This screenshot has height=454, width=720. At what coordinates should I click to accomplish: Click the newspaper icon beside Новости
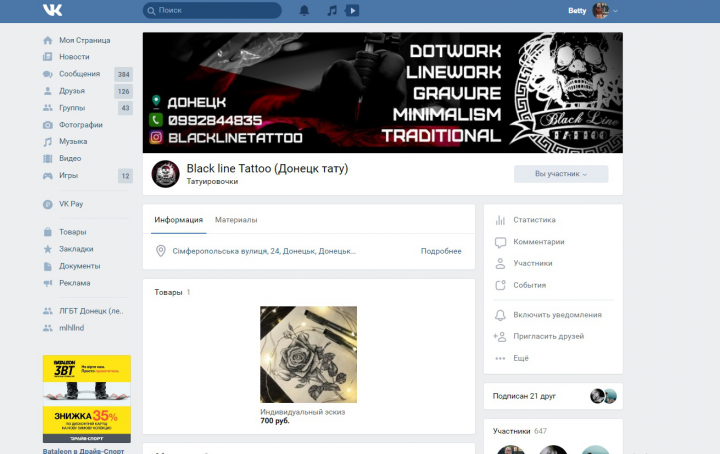point(48,57)
